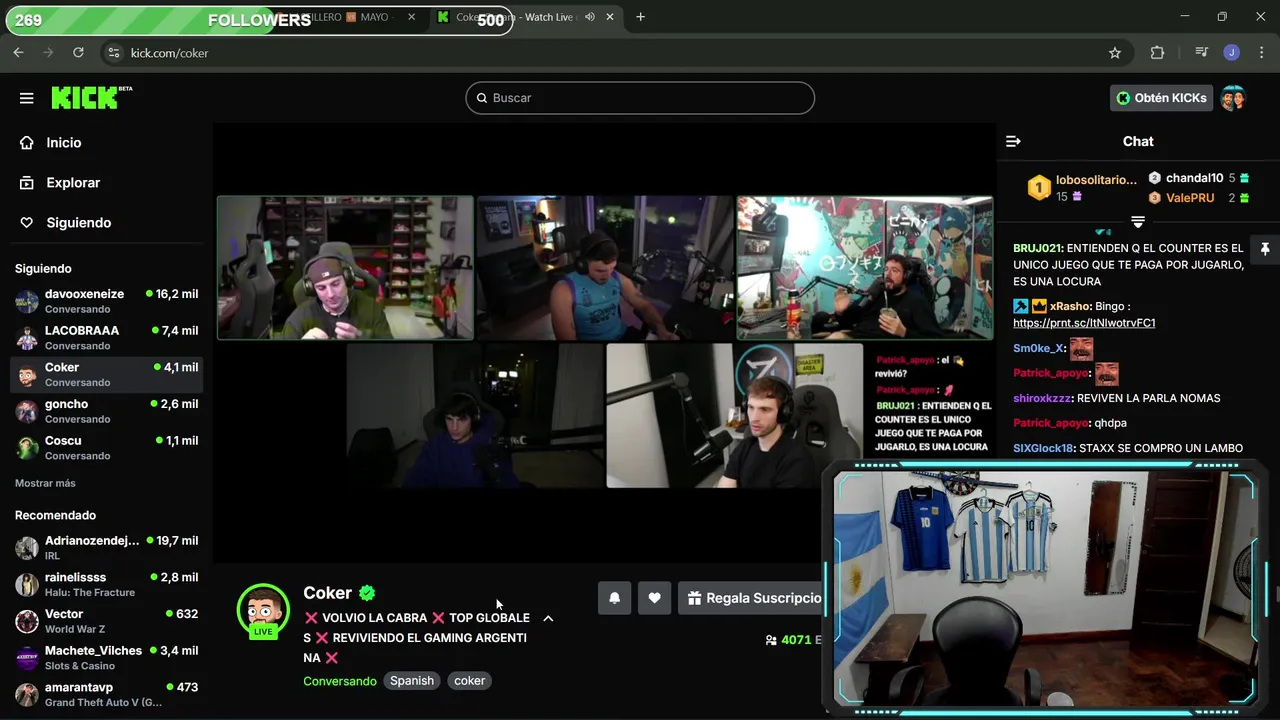Image resolution: width=1280 pixels, height=720 pixels.
Task: Open site information icon in address bar
Action: (x=113, y=53)
